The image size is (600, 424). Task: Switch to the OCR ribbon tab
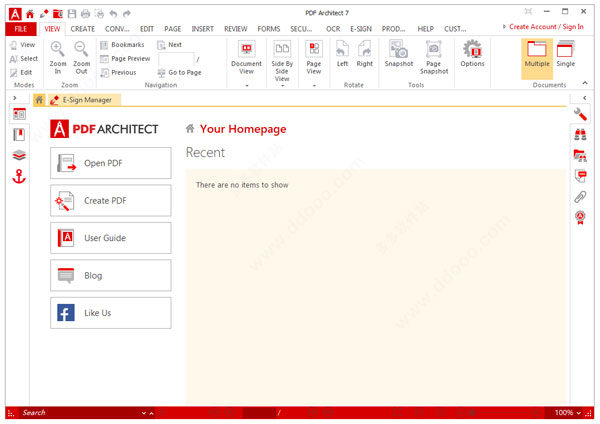[x=333, y=29]
